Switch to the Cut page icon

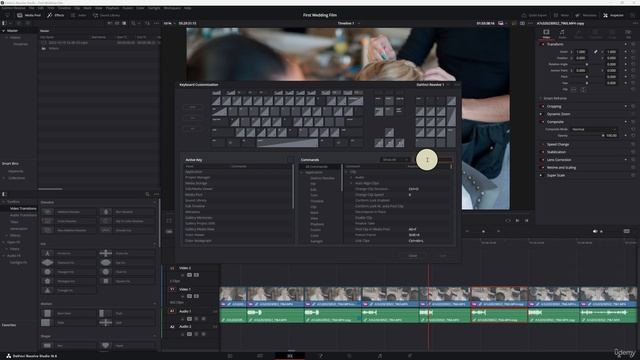(x=260, y=356)
